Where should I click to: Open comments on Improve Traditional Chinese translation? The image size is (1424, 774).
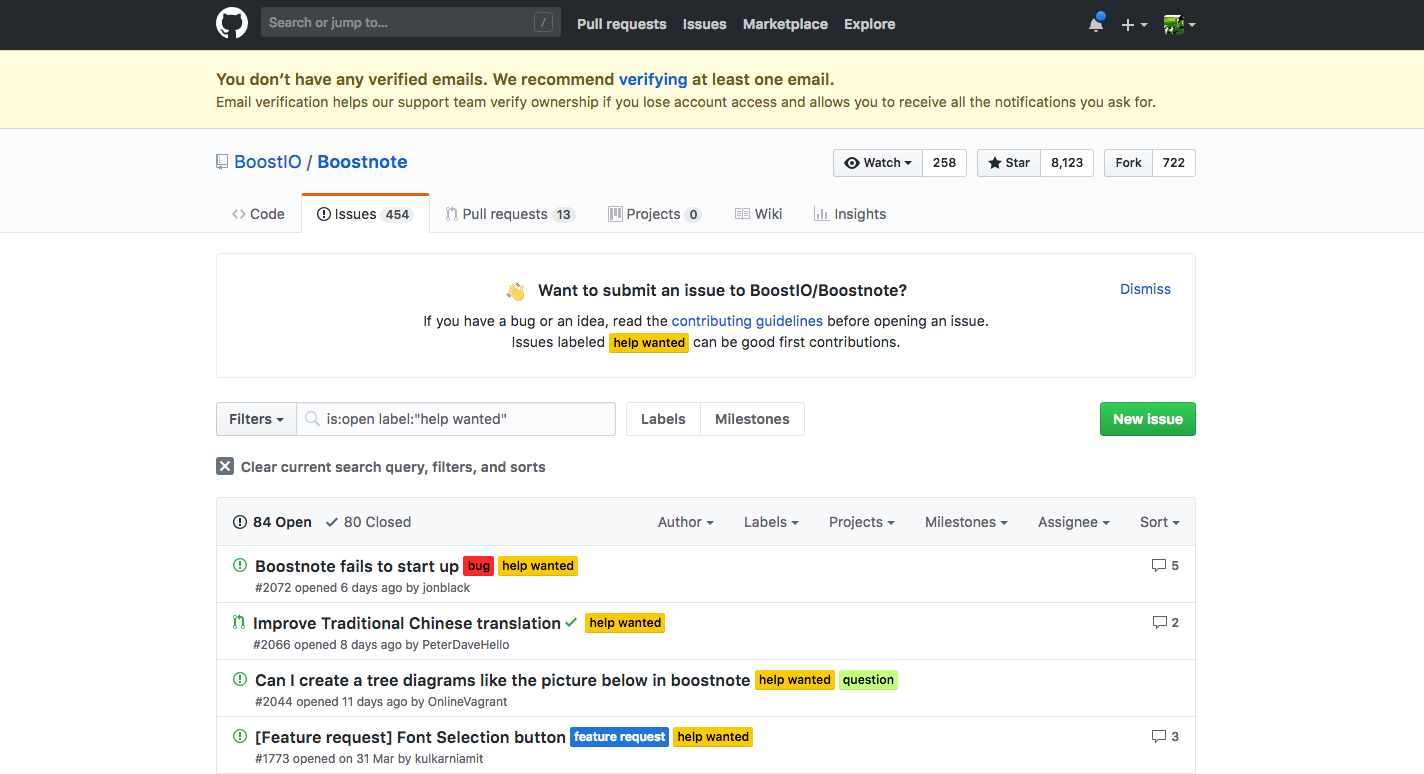click(1165, 622)
